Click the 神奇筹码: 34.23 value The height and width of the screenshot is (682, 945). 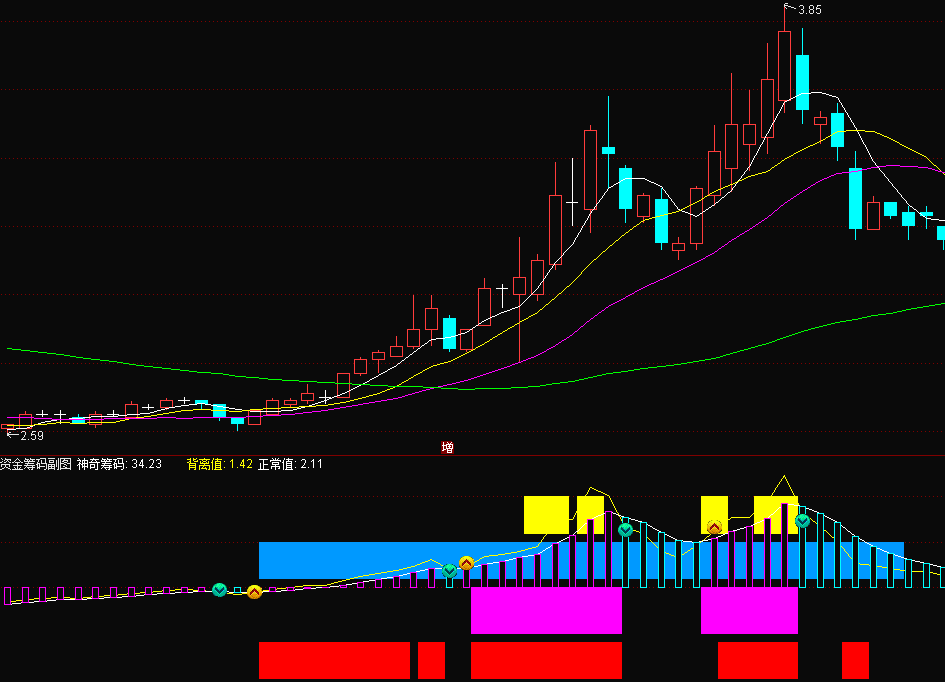(x=119, y=464)
